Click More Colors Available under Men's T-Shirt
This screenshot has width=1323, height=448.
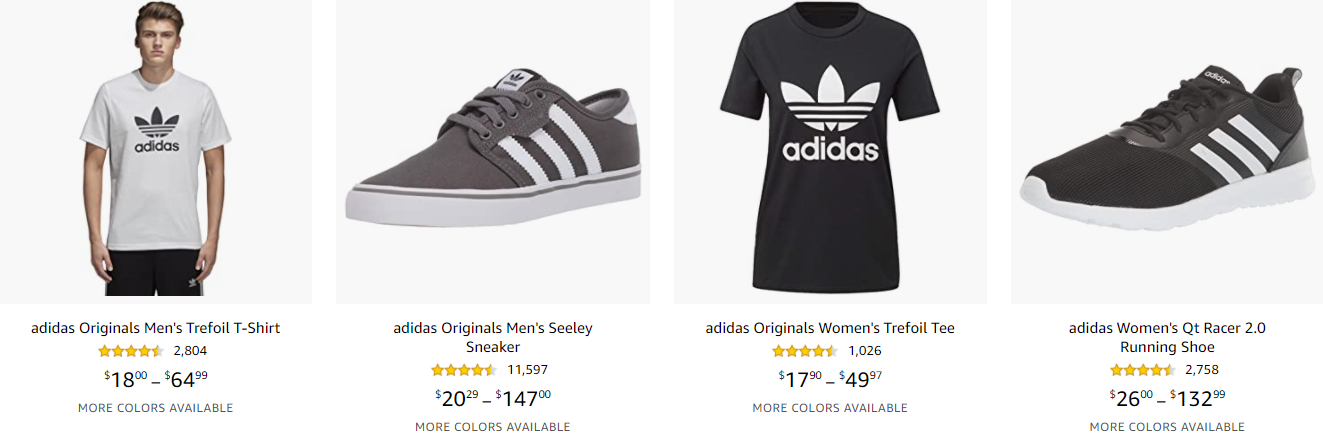tap(155, 408)
